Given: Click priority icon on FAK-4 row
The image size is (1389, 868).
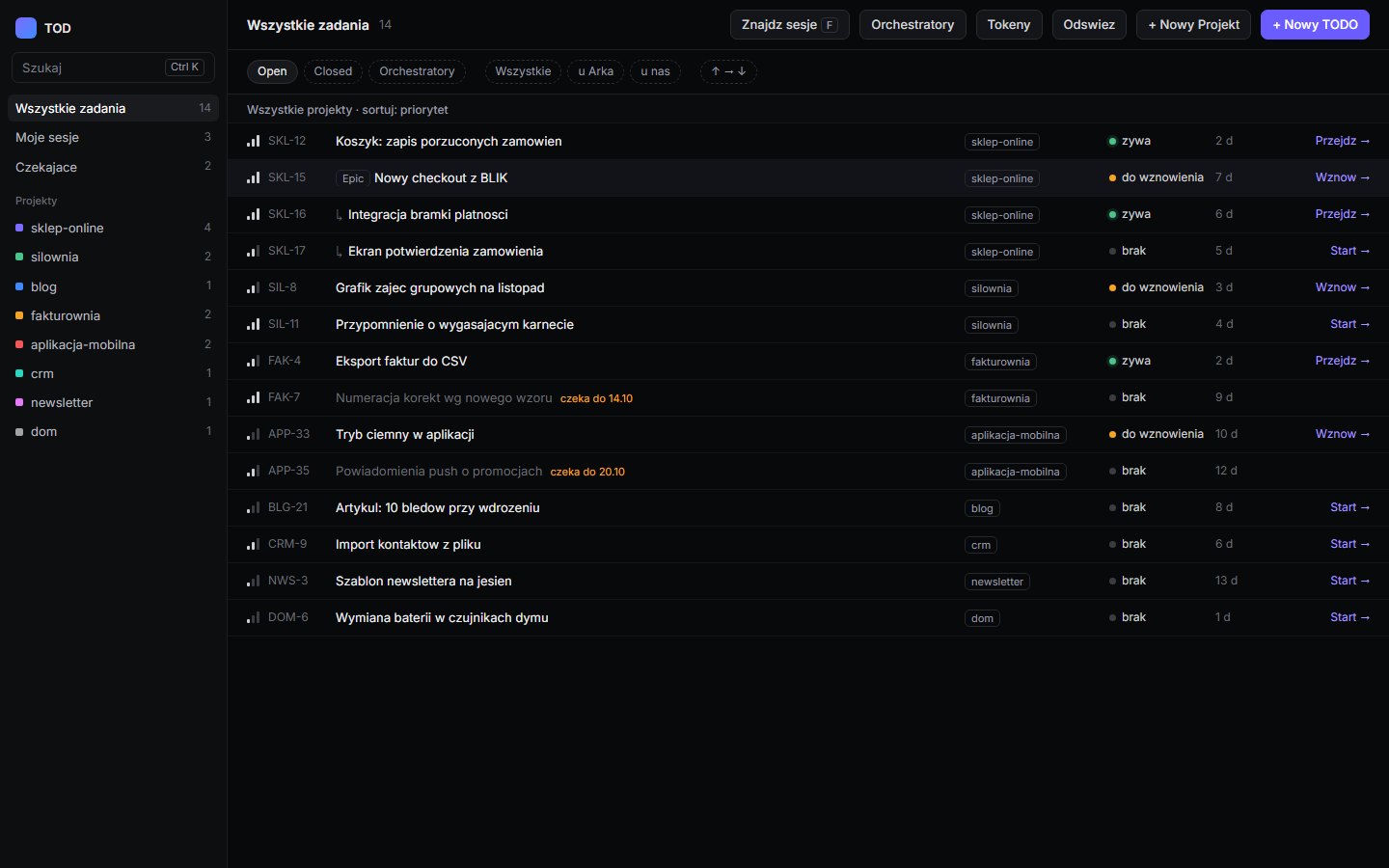Looking at the screenshot, I should (x=253, y=361).
